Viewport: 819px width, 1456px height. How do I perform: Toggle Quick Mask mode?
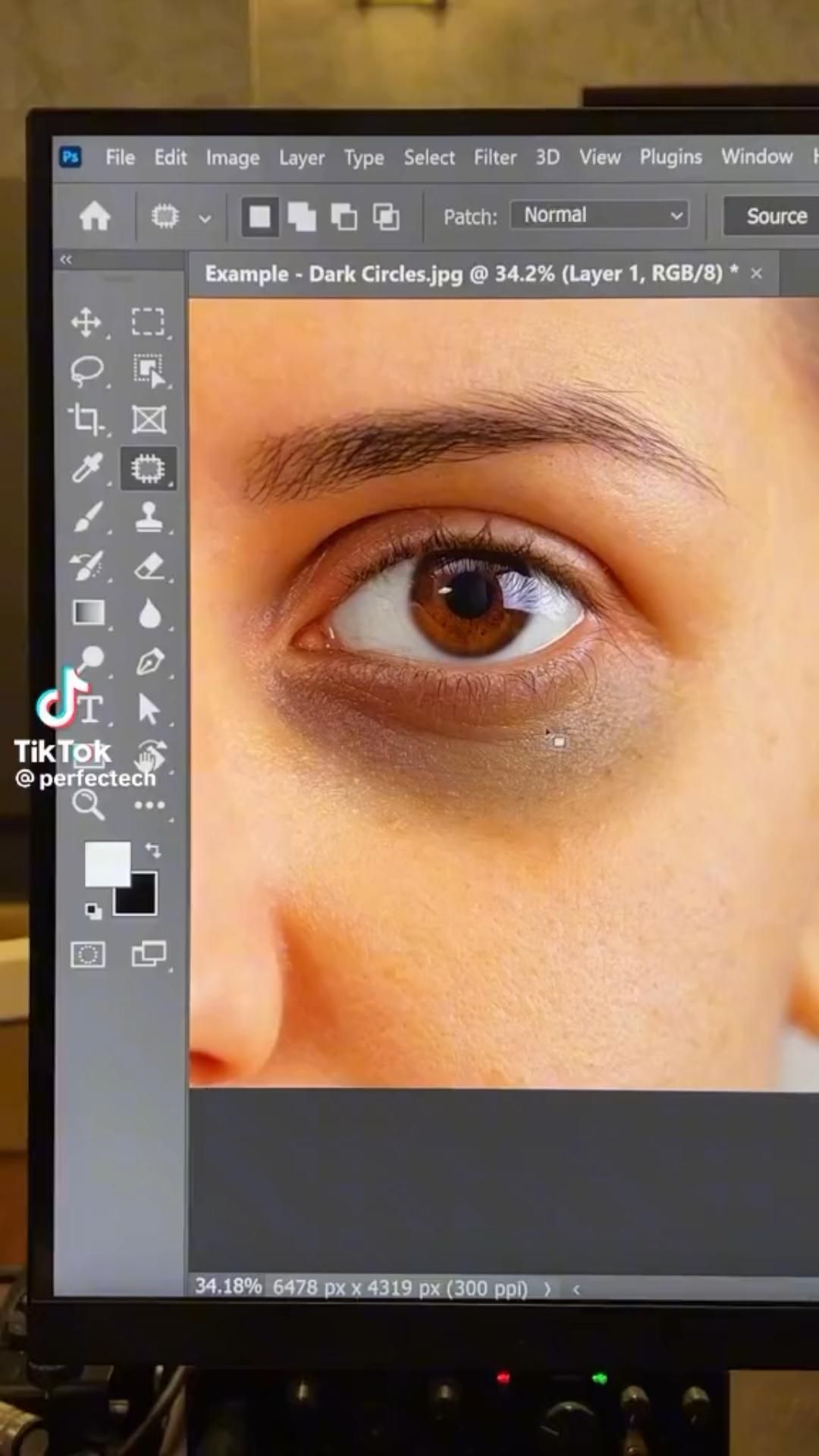(x=88, y=954)
